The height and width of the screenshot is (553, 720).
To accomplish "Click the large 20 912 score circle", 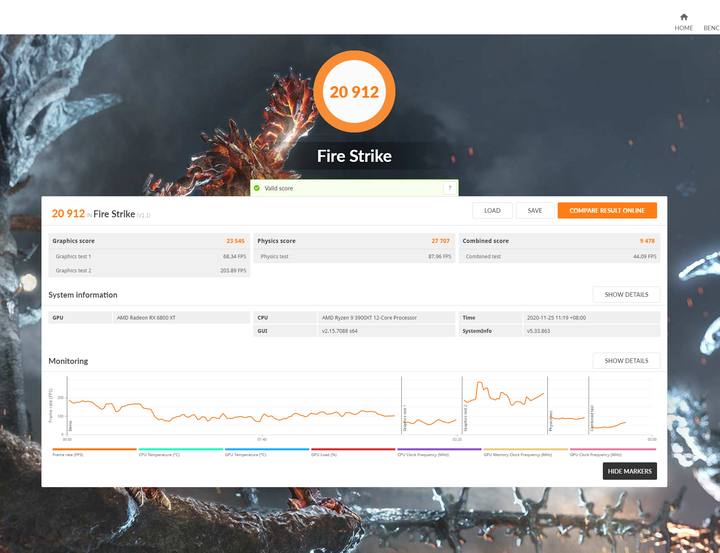I will point(354,91).
